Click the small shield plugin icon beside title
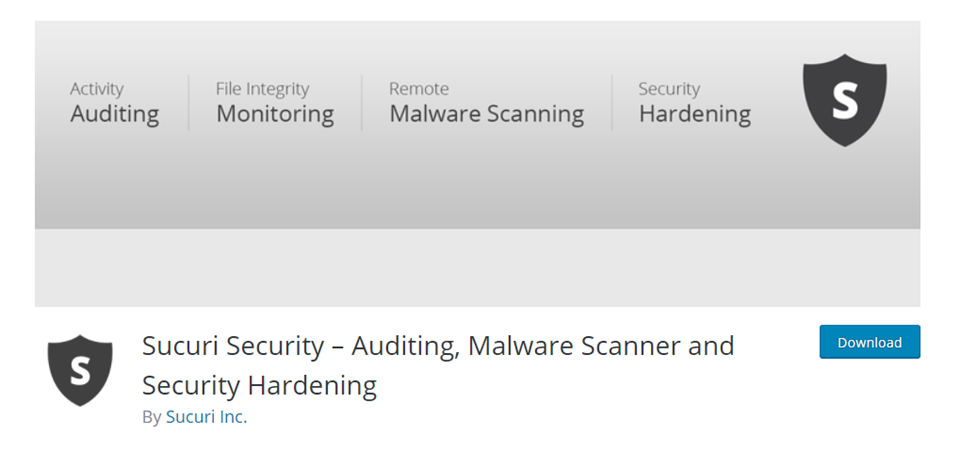 (80, 370)
